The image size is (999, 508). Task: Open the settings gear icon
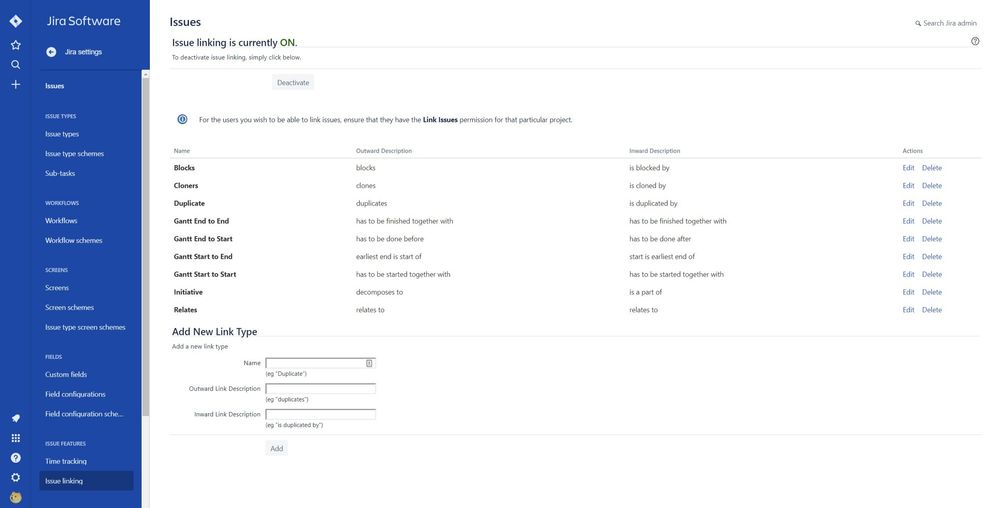15,477
